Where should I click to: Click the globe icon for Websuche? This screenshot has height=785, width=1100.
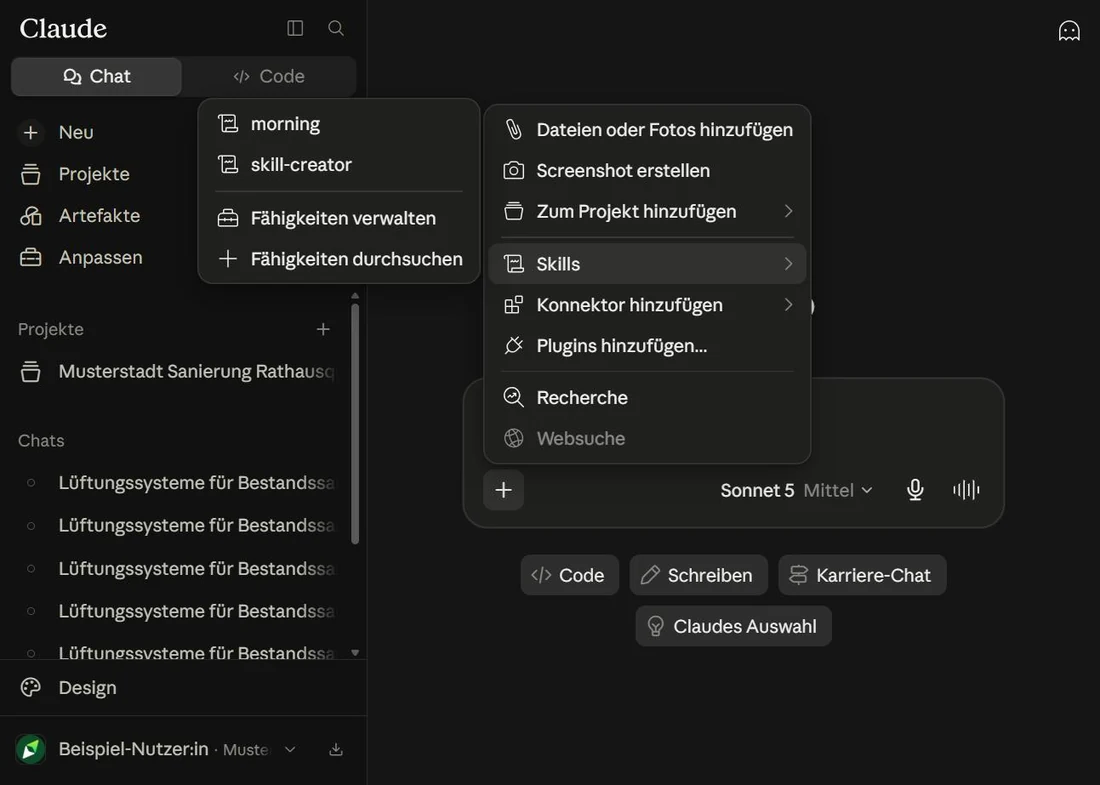(514, 438)
